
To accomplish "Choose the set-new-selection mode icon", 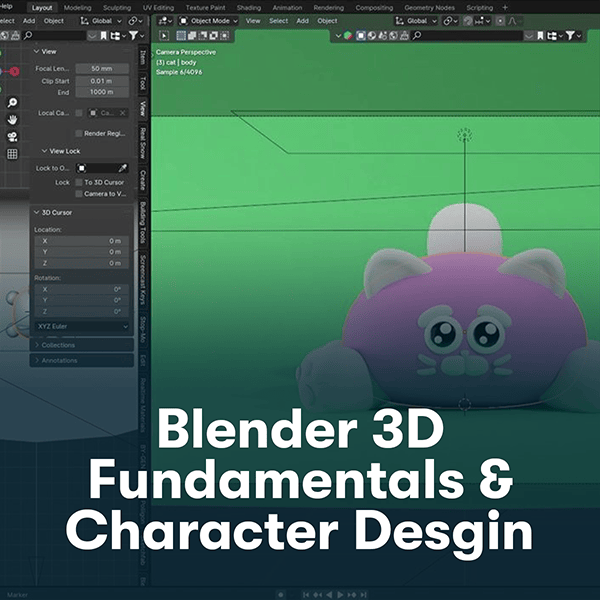I will (181, 36).
